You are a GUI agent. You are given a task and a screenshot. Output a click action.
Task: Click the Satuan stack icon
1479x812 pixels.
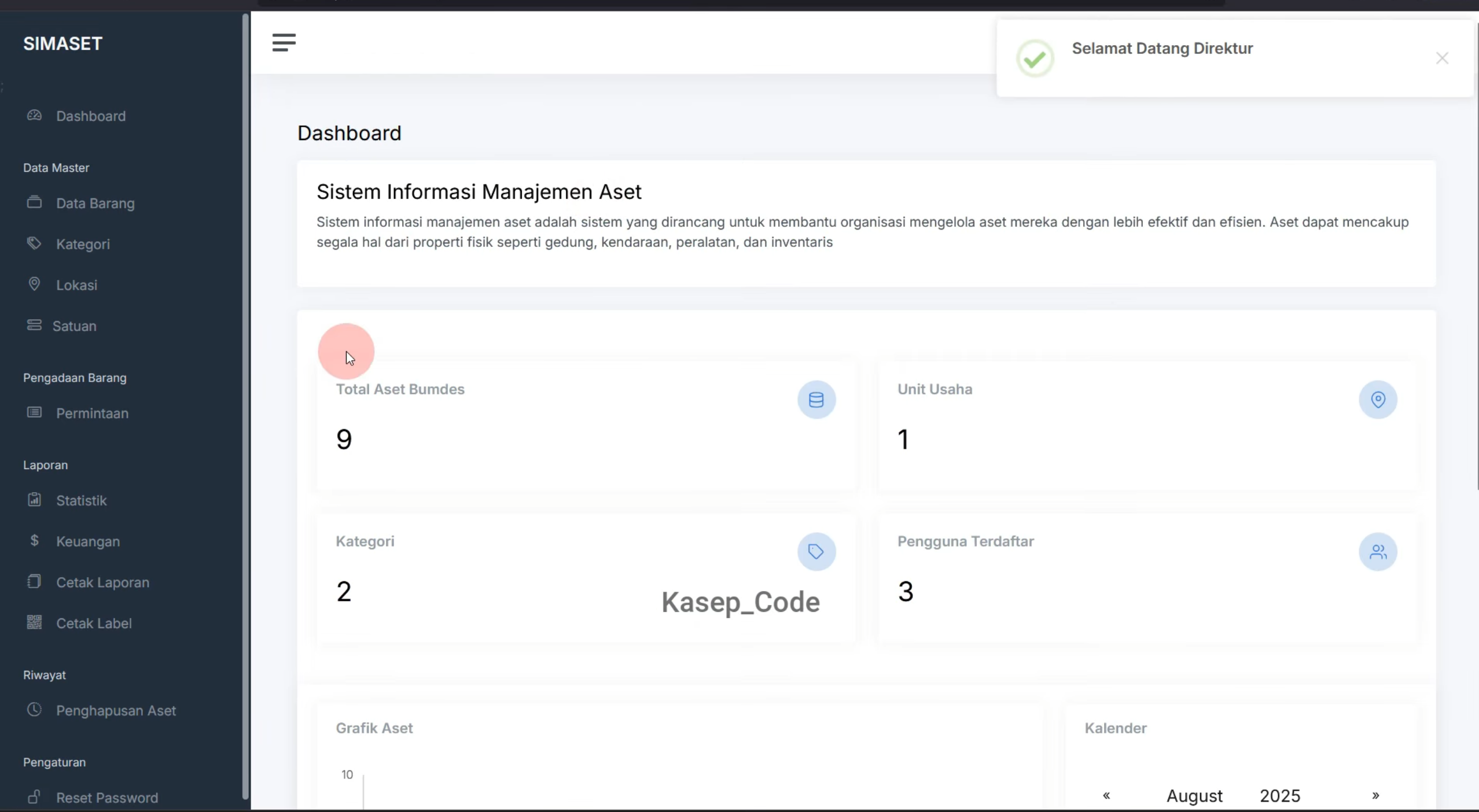coord(34,325)
